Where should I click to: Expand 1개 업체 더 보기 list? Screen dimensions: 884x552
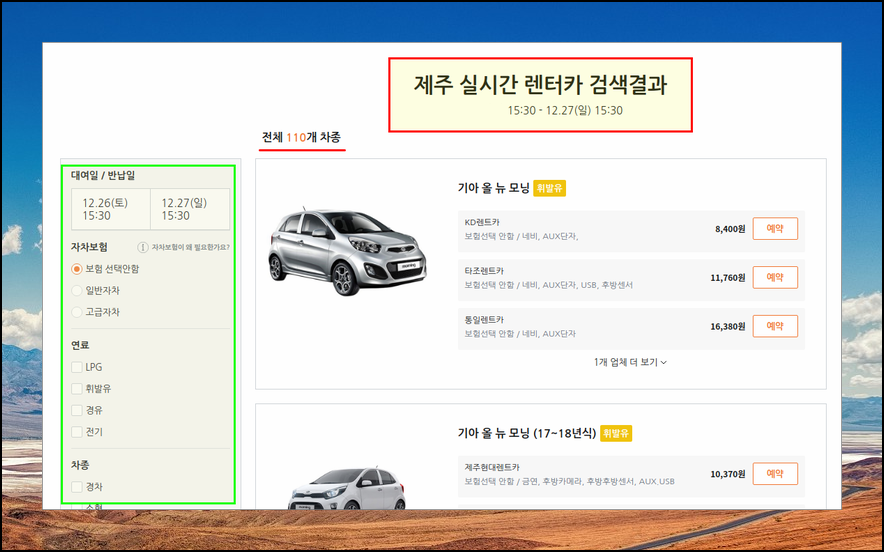(x=630, y=362)
